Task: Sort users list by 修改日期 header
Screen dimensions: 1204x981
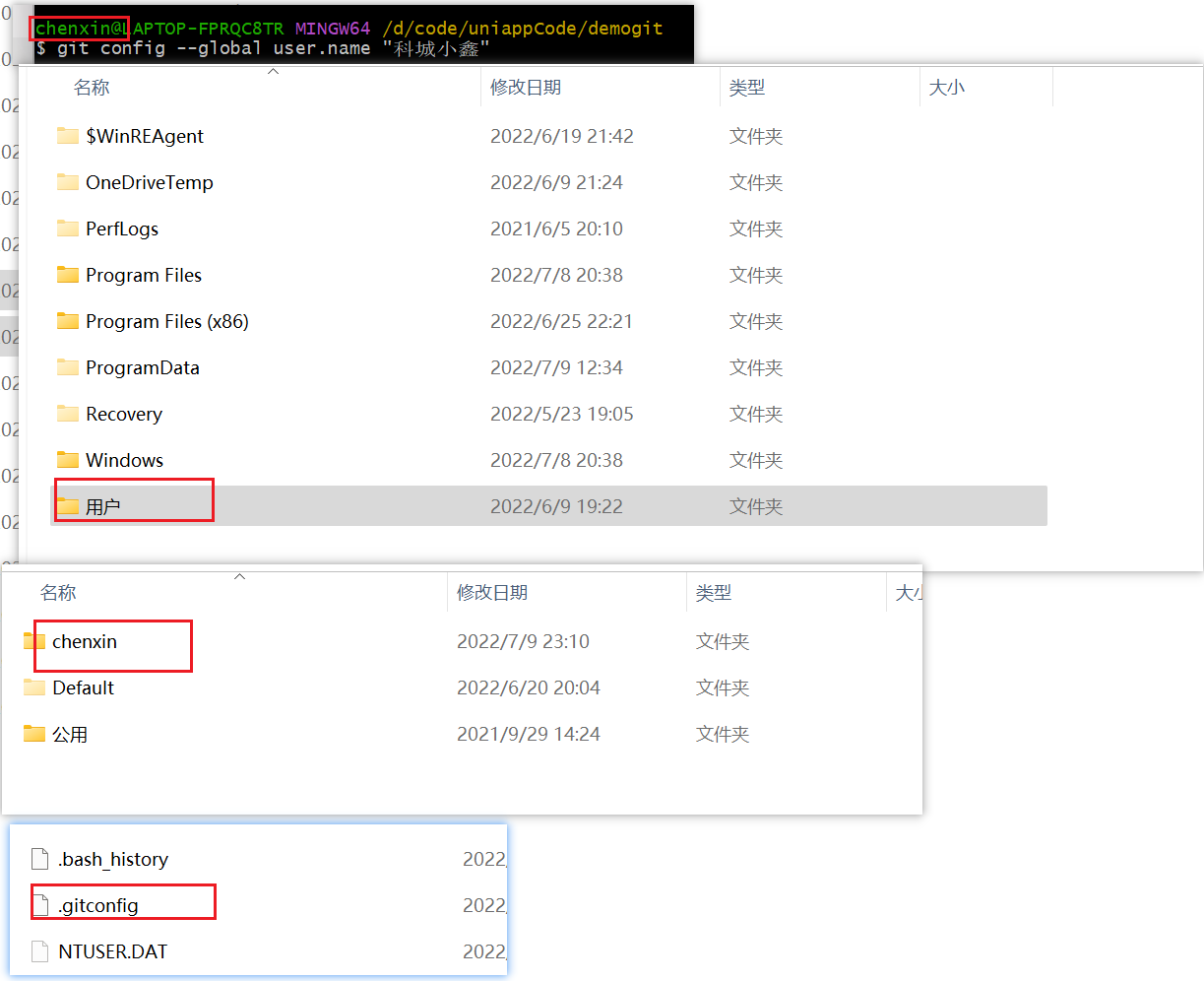Action: coord(492,593)
